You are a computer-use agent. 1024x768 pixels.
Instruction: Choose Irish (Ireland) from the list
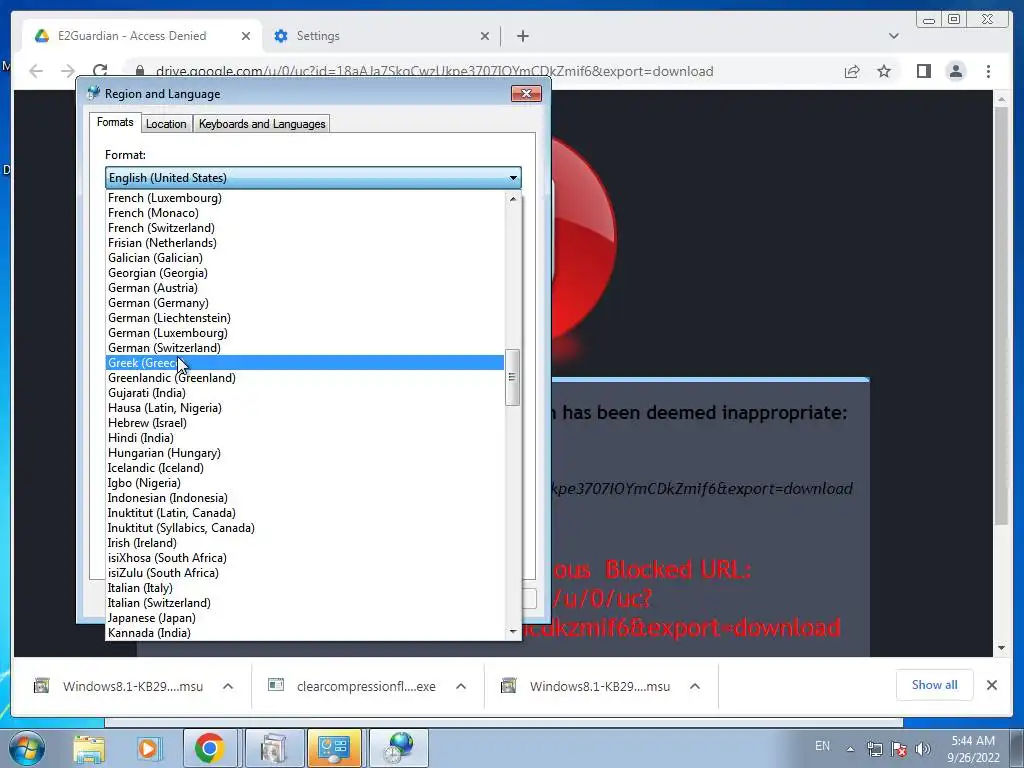coord(304,543)
